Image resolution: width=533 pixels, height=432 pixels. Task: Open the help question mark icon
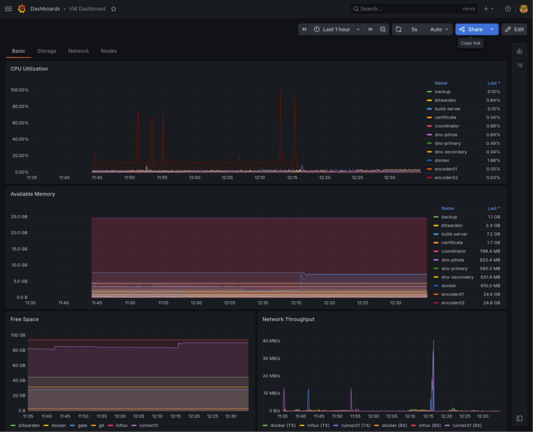pyautogui.click(x=508, y=9)
